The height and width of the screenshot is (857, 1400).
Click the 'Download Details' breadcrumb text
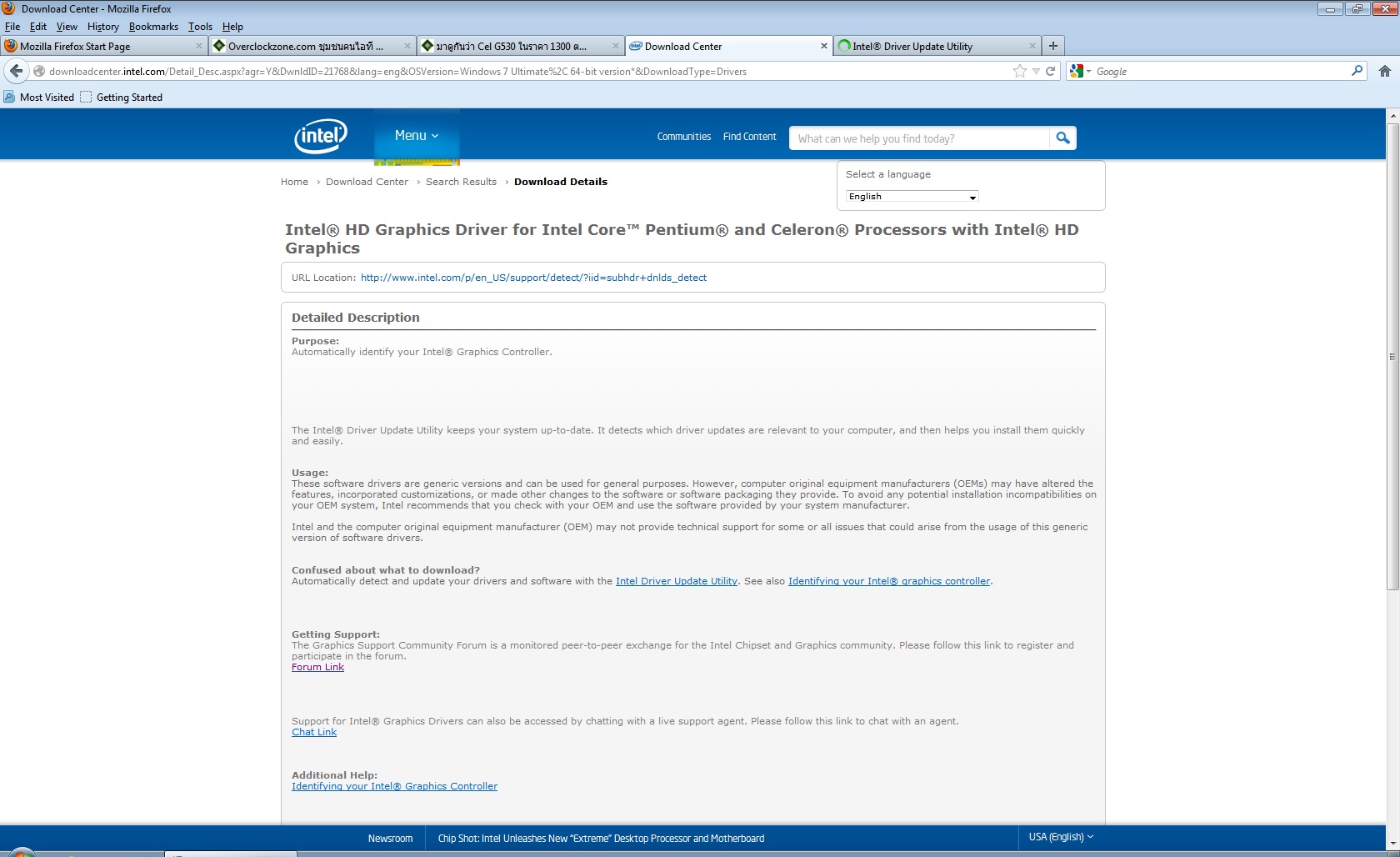561,182
